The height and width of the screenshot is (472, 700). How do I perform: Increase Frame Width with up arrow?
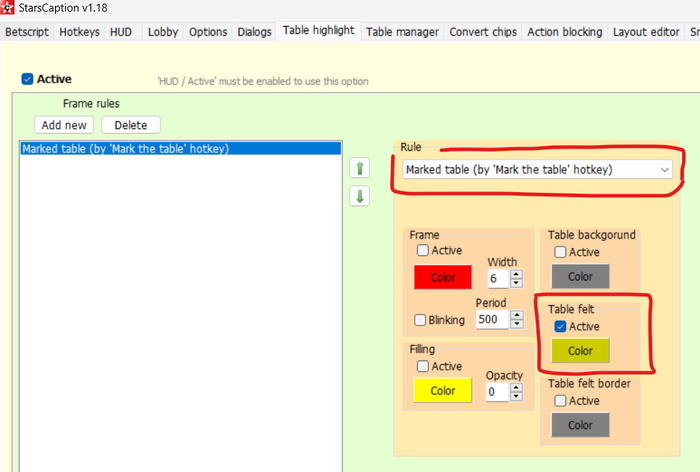pyautogui.click(x=516, y=275)
